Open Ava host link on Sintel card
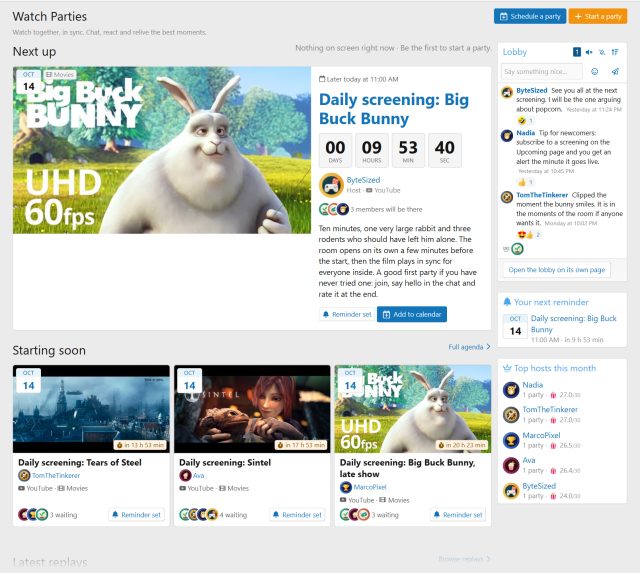The width and height of the screenshot is (640, 573). (x=199, y=475)
